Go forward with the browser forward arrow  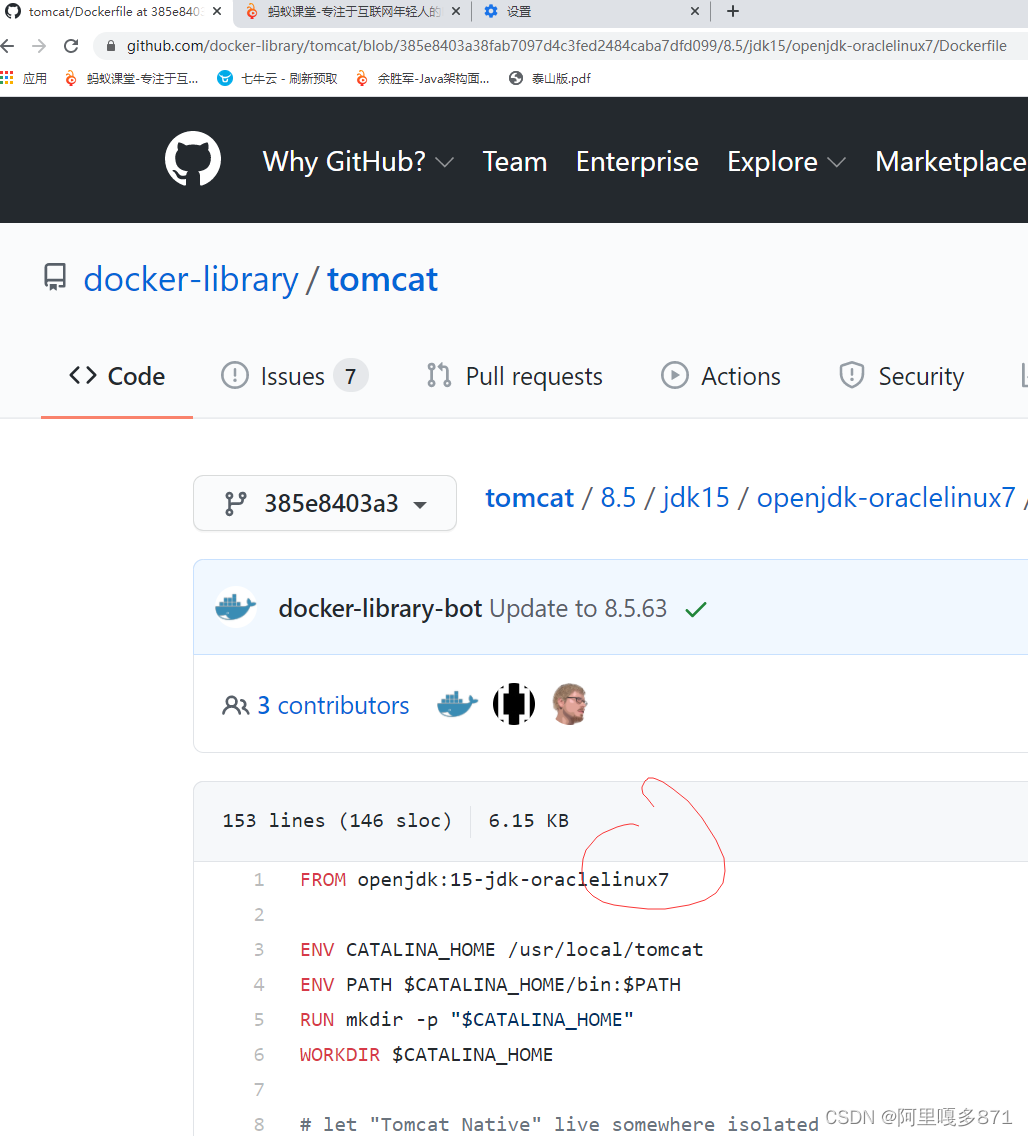click(39, 46)
